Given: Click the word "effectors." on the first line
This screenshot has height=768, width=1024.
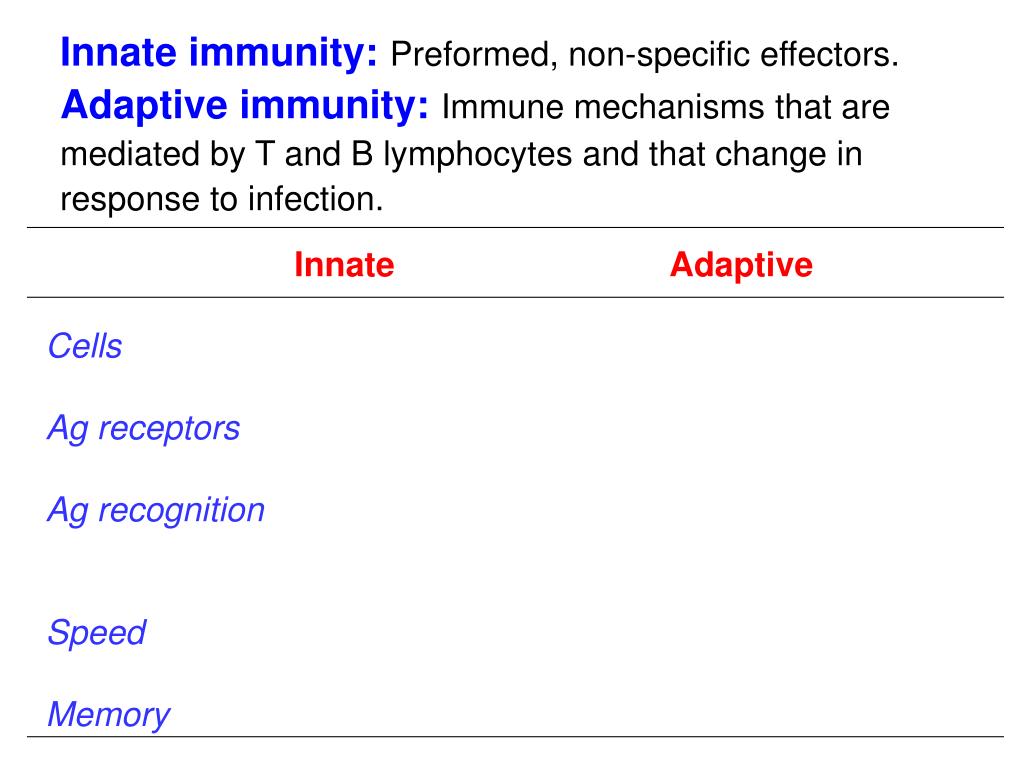Looking at the screenshot, I should coord(828,55).
